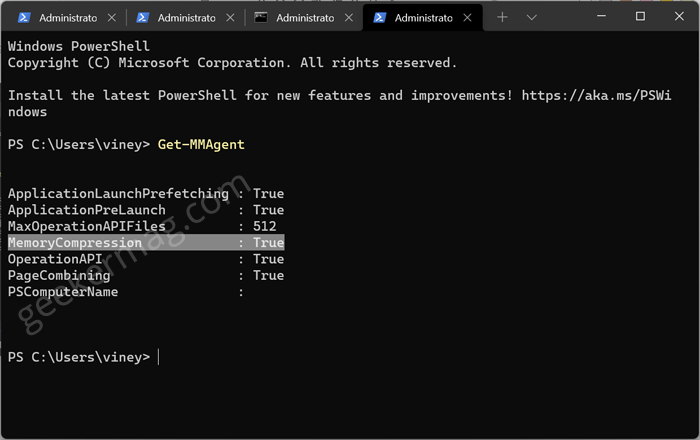Image resolution: width=700 pixels, height=440 pixels.
Task: Click PowerShell icon on first tab
Action: coord(24,17)
